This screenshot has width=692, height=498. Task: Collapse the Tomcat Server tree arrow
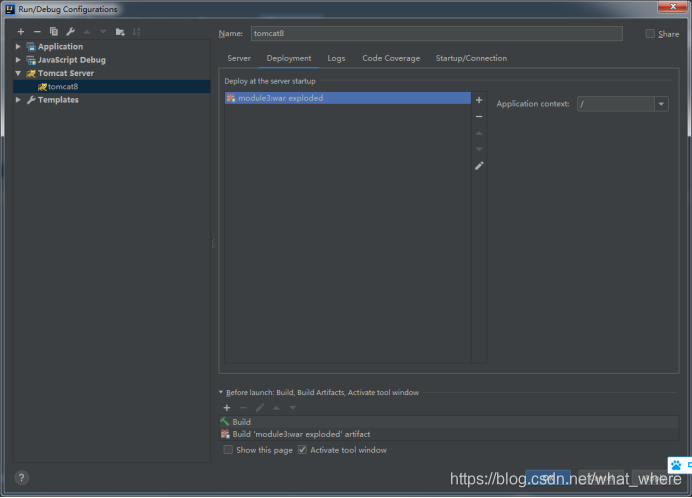point(18,73)
